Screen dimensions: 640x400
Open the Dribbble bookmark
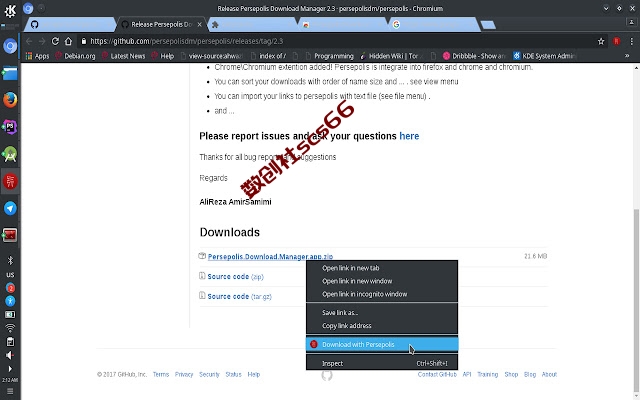tap(475, 56)
